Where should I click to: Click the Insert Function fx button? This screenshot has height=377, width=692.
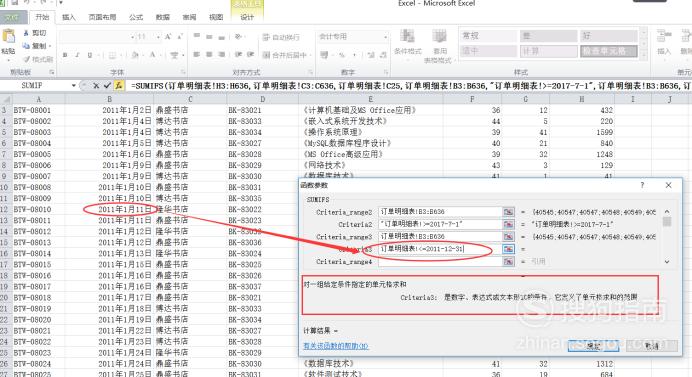pos(118,86)
